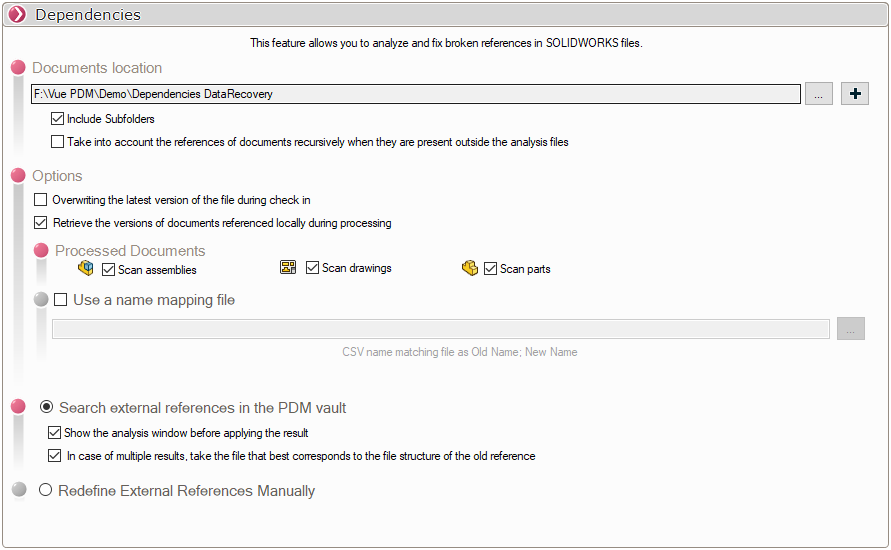Click the assembly icon beside Scan assemblies
Screen dimensions: 891x550
point(86,268)
